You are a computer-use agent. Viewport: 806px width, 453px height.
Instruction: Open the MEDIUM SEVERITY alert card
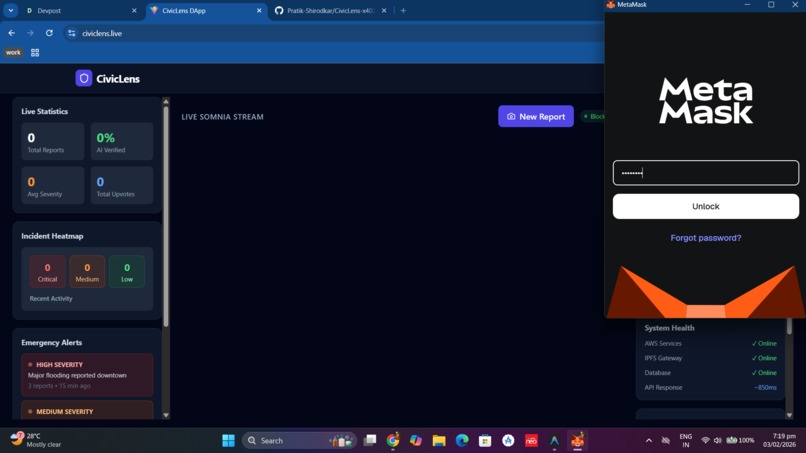87,410
